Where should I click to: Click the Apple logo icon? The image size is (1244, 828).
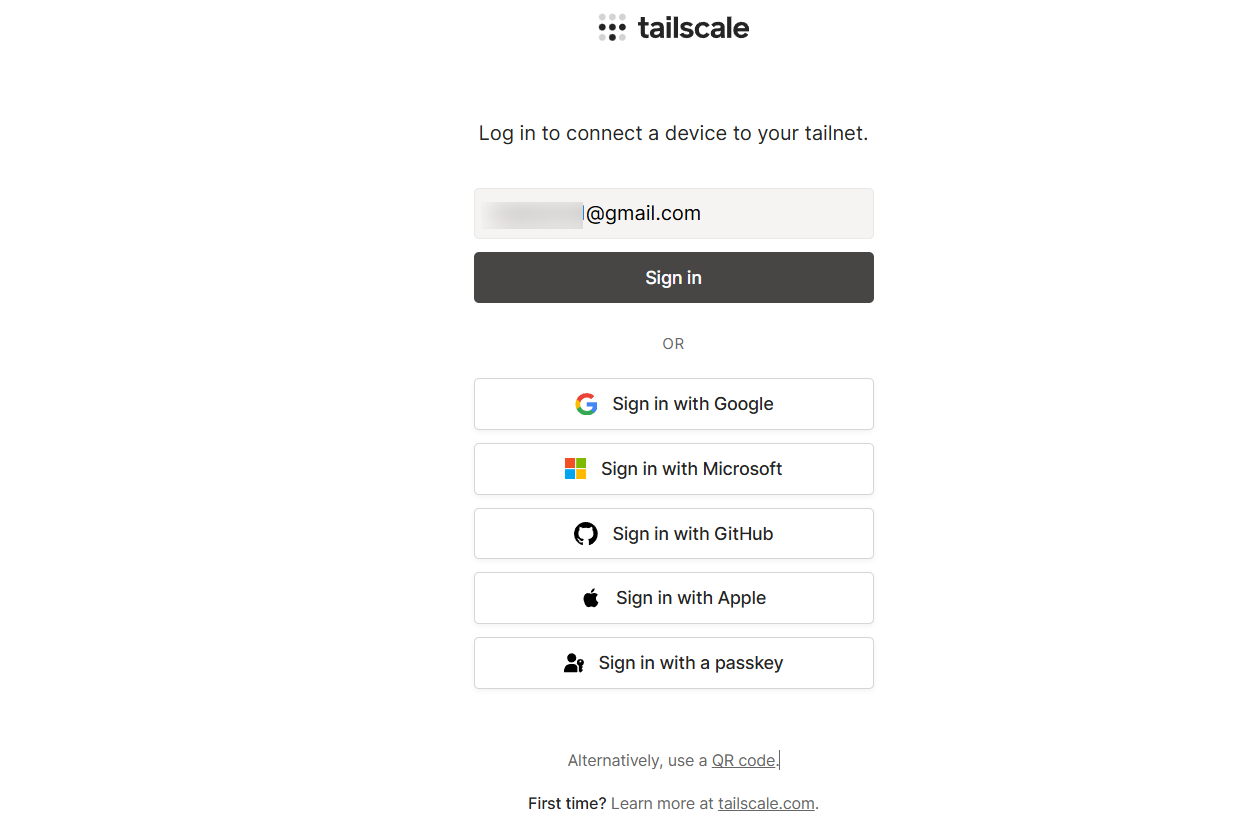pos(591,598)
